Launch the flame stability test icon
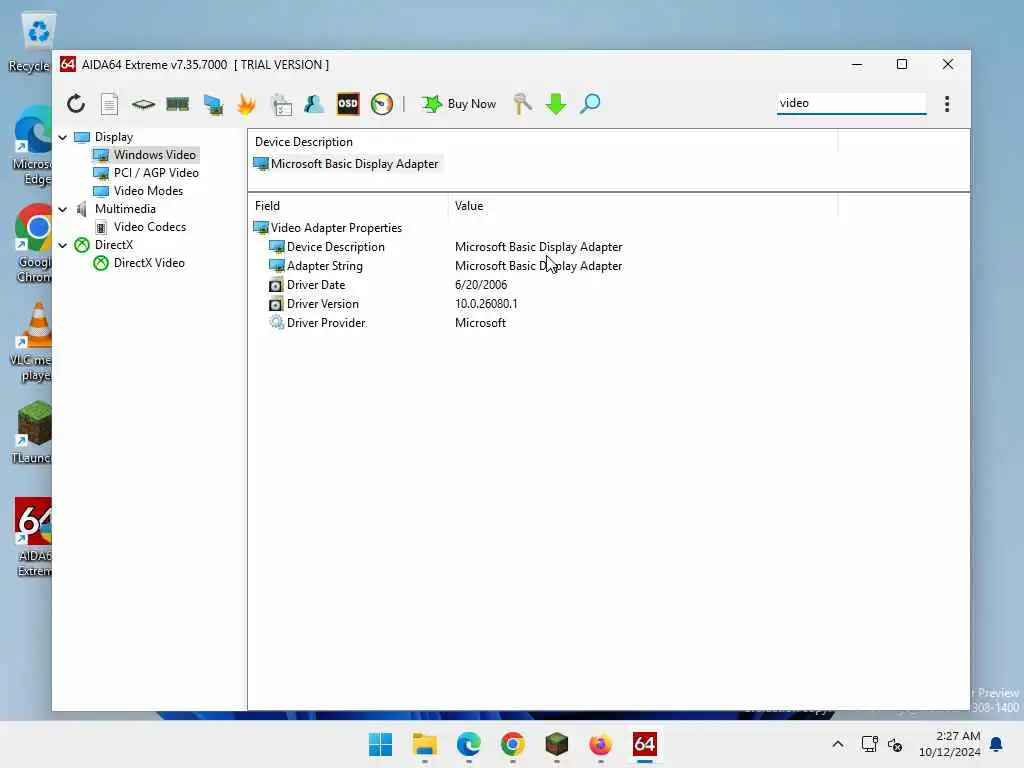 point(246,104)
